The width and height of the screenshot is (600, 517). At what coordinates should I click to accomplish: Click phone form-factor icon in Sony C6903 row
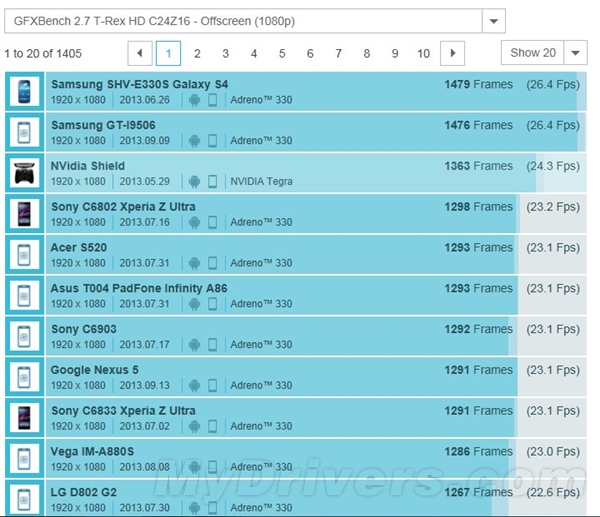(x=212, y=345)
